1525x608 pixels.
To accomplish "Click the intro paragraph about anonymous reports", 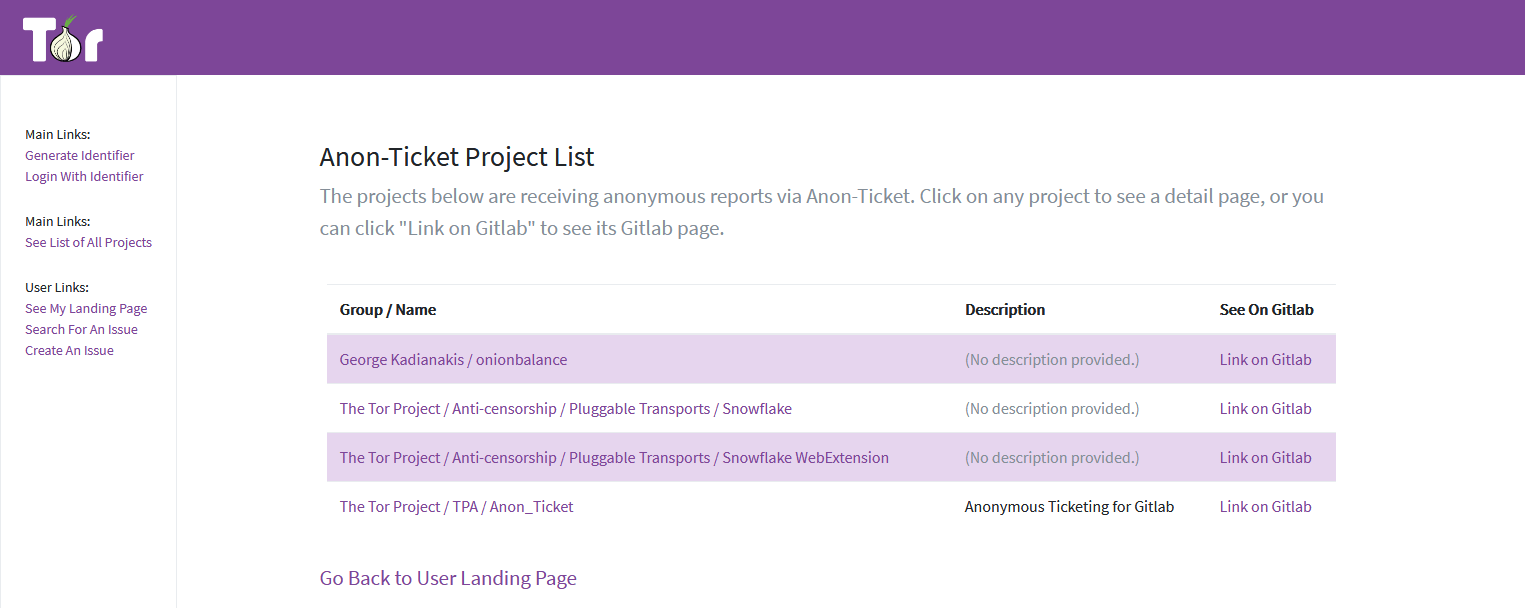I will pyautogui.click(x=822, y=212).
